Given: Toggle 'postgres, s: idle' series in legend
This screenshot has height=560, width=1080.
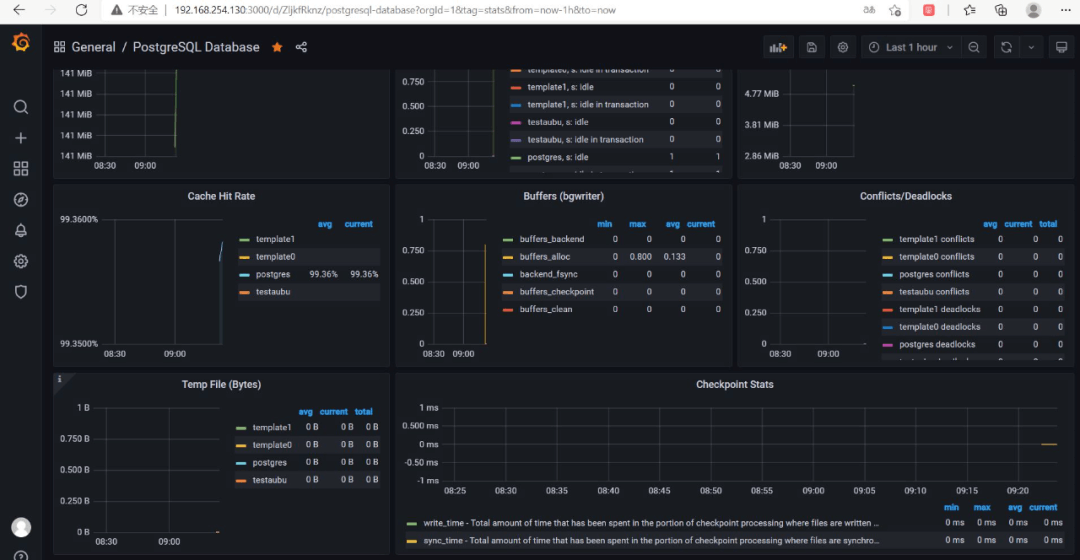Looking at the screenshot, I should coord(557,157).
